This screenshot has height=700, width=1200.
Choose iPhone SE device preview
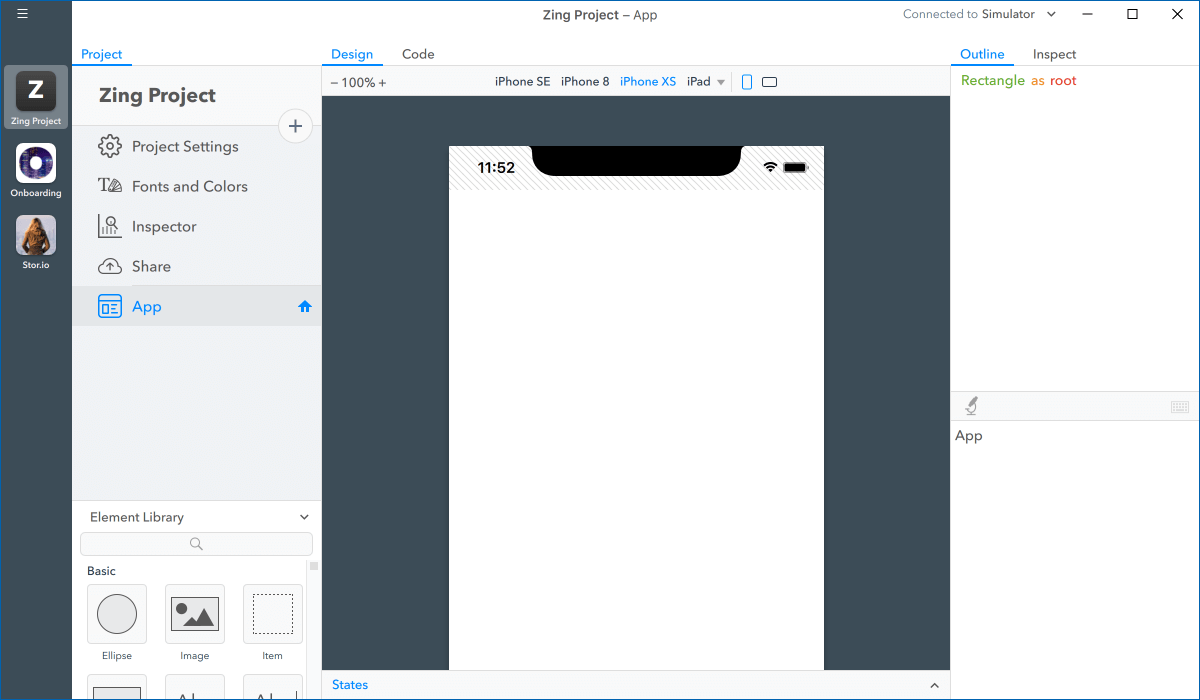522,82
